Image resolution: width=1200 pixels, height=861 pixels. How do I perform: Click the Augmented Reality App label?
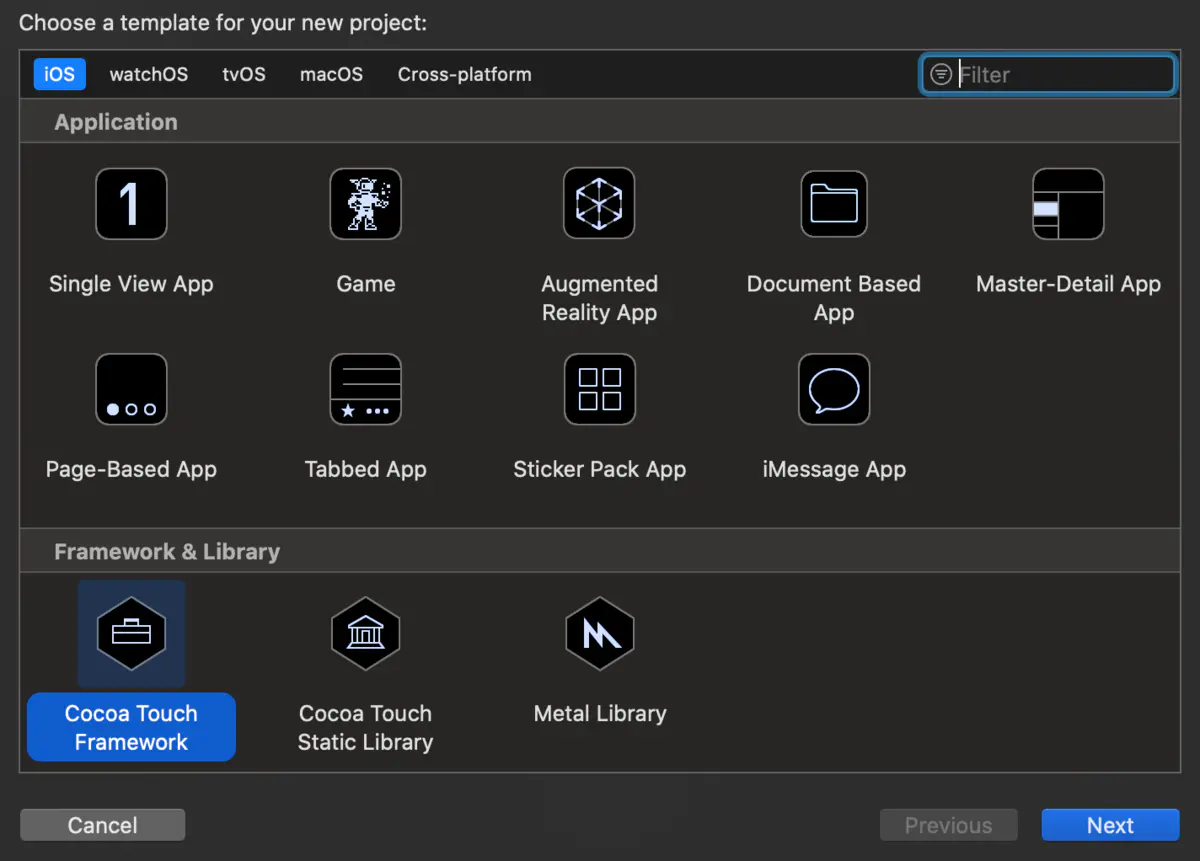click(x=600, y=298)
